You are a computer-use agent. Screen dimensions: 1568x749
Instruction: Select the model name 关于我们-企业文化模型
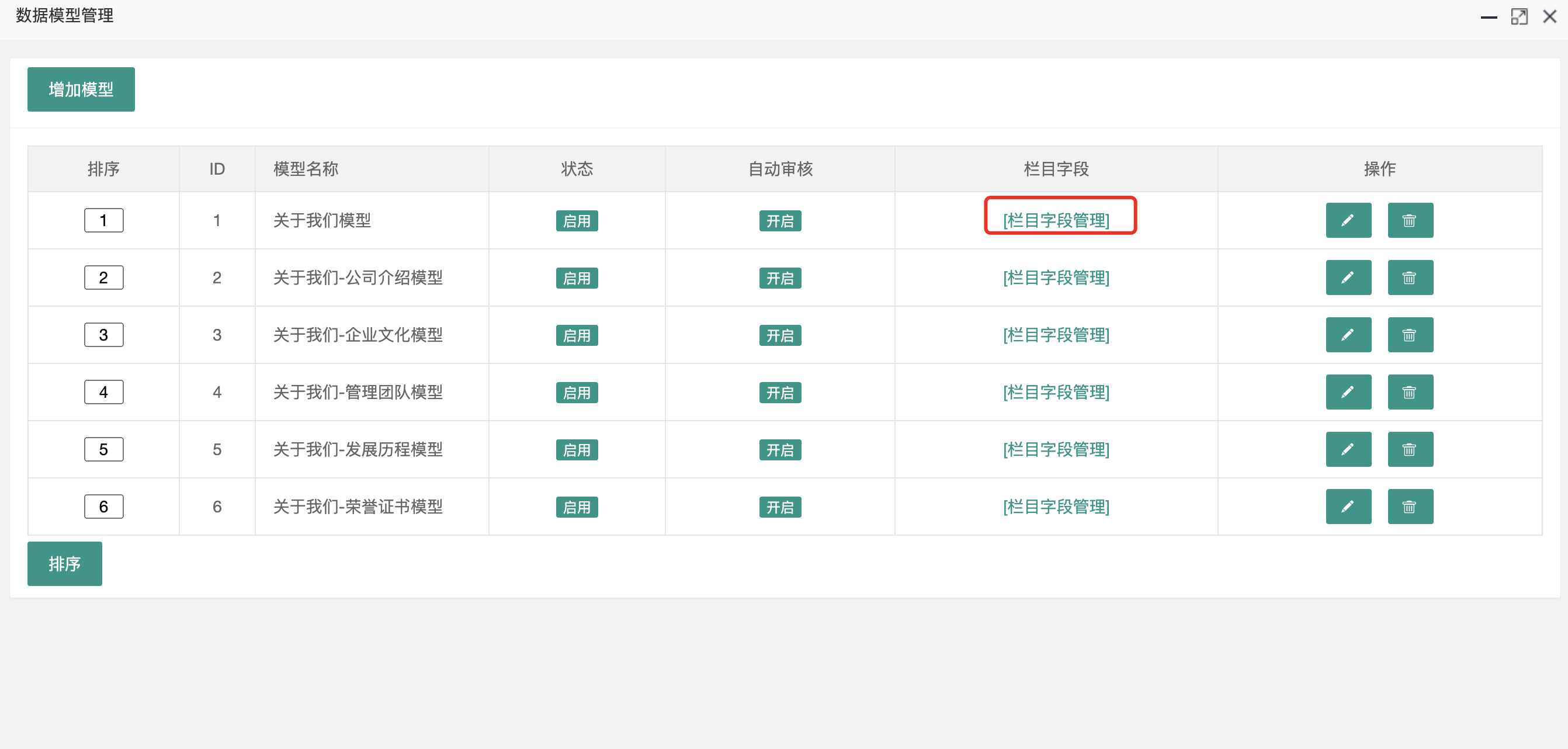coord(358,335)
